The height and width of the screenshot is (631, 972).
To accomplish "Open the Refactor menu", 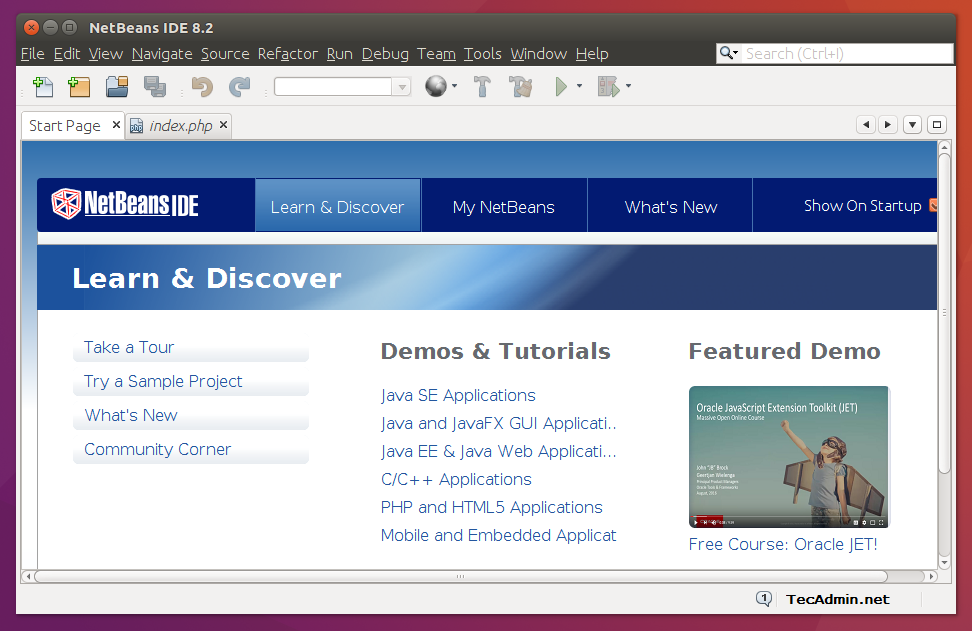I will click(288, 54).
